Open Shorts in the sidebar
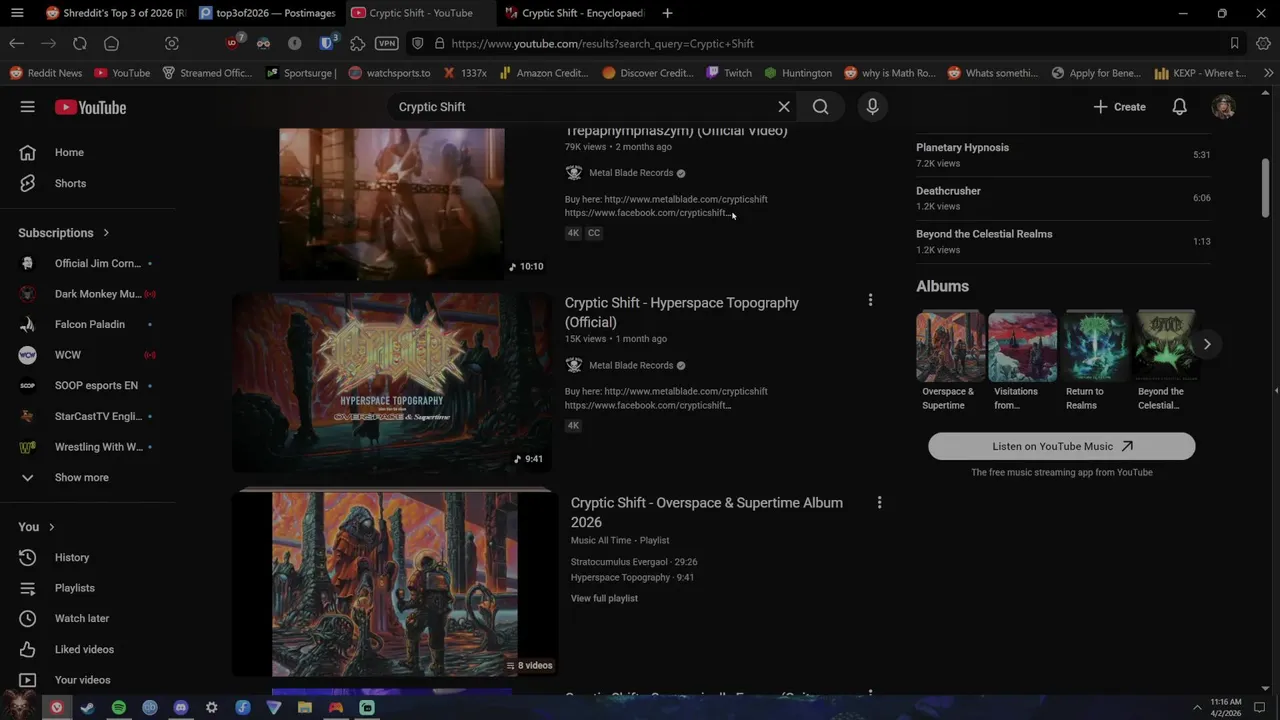The height and width of the screenshot is (720, 1280). tap(88, 183)
